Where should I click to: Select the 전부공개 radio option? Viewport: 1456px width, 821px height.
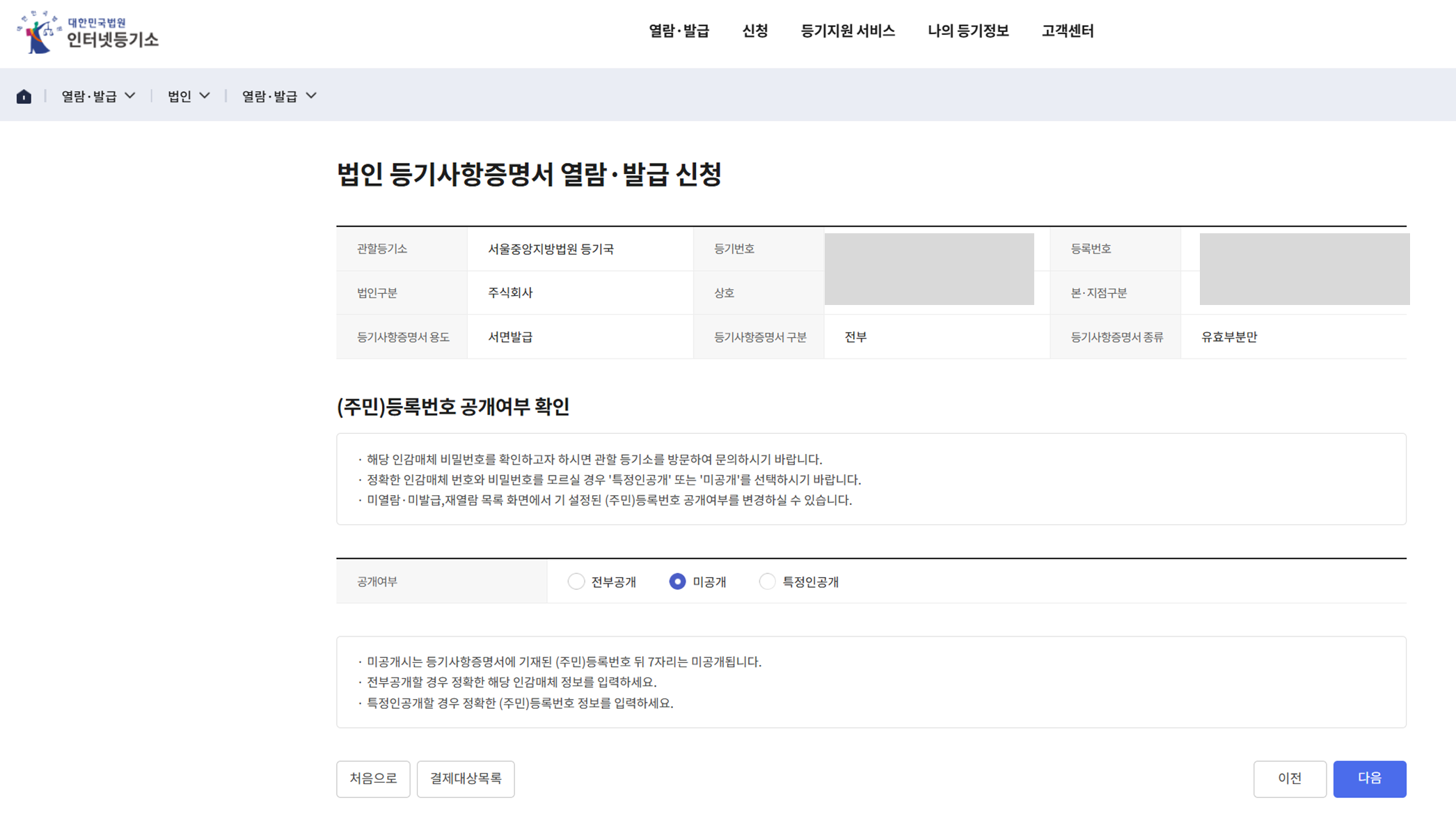click(576, 581)
